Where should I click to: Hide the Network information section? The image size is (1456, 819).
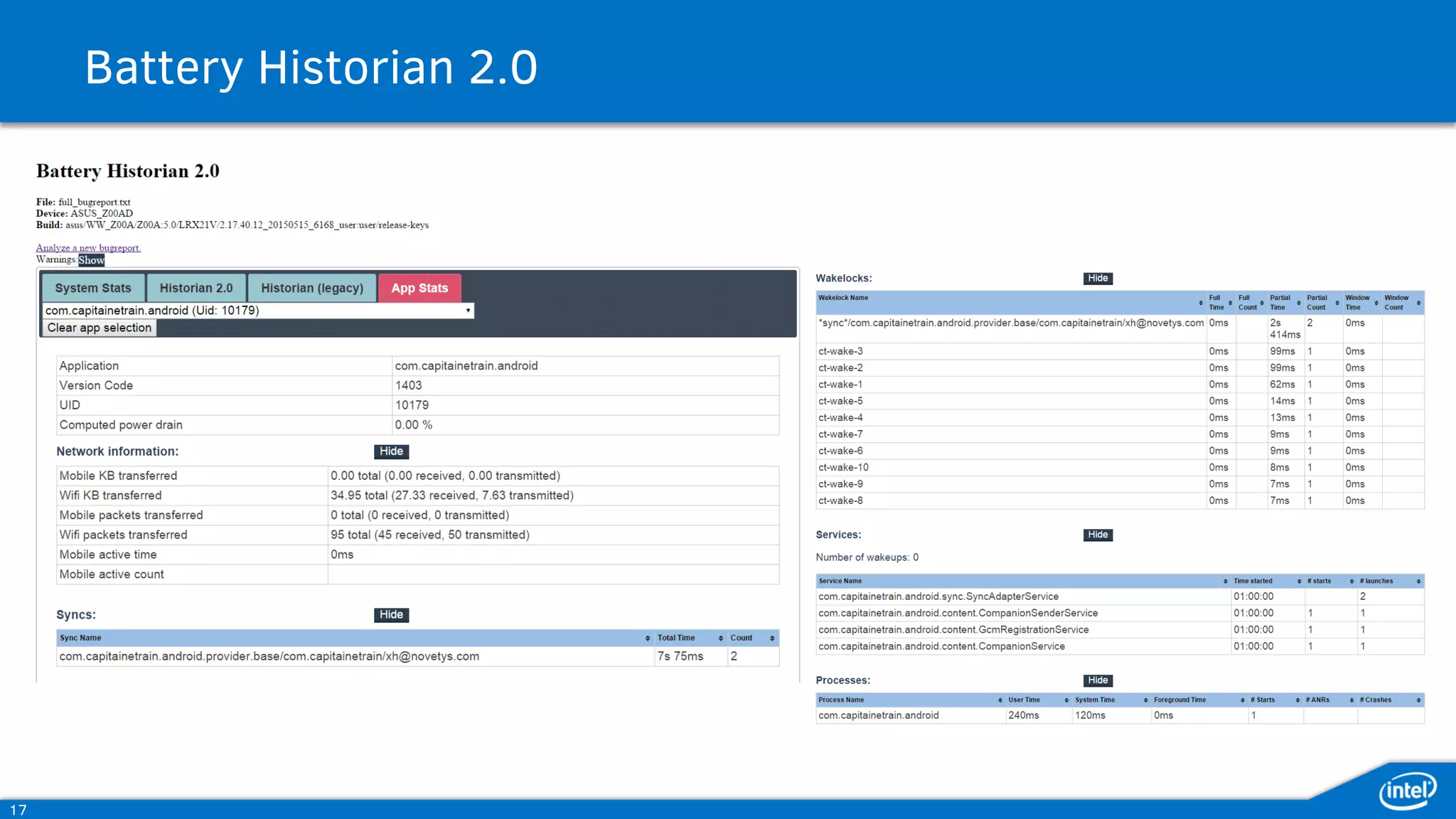coord(391,451)
